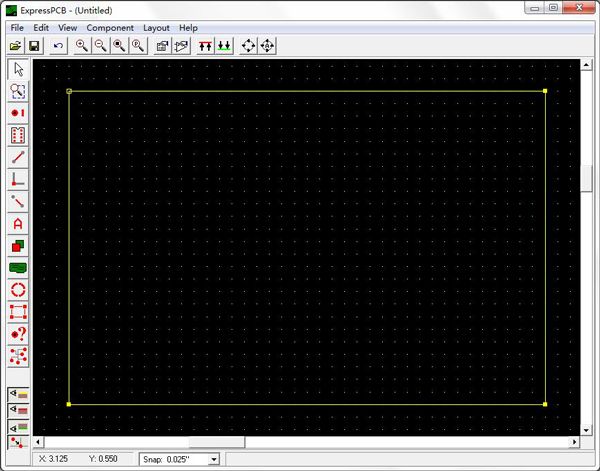Image resolution: width=600 pixels, height=471 pixels.
Task: Open the Layout menu
Action: click(x=157, y=28)
